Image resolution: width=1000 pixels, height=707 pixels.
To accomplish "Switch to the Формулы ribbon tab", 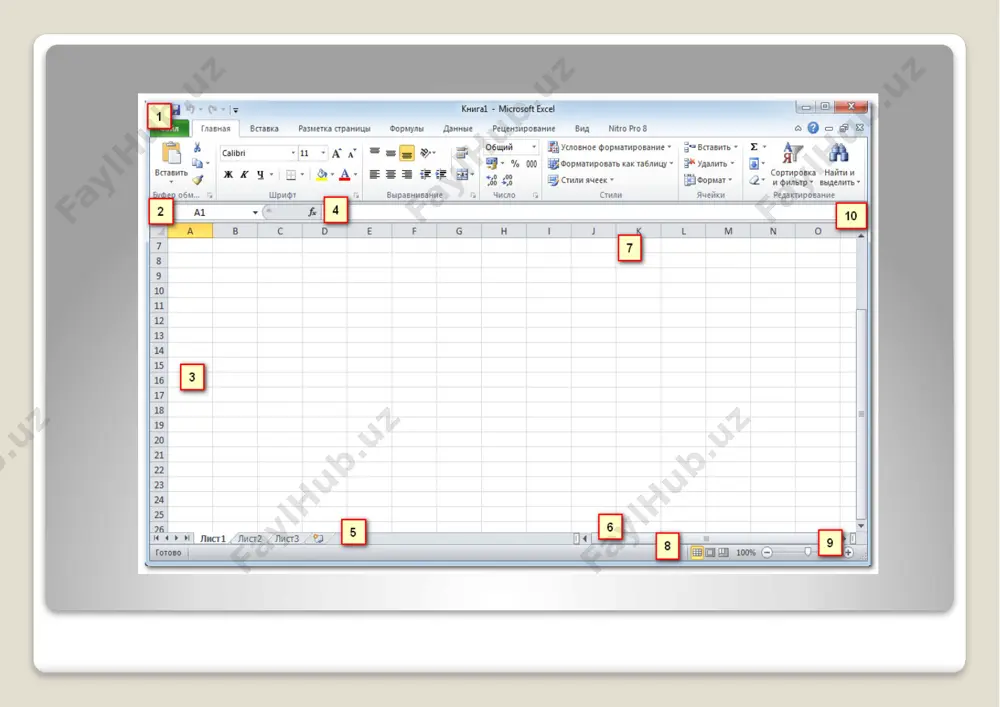I will tap(406, 128).
